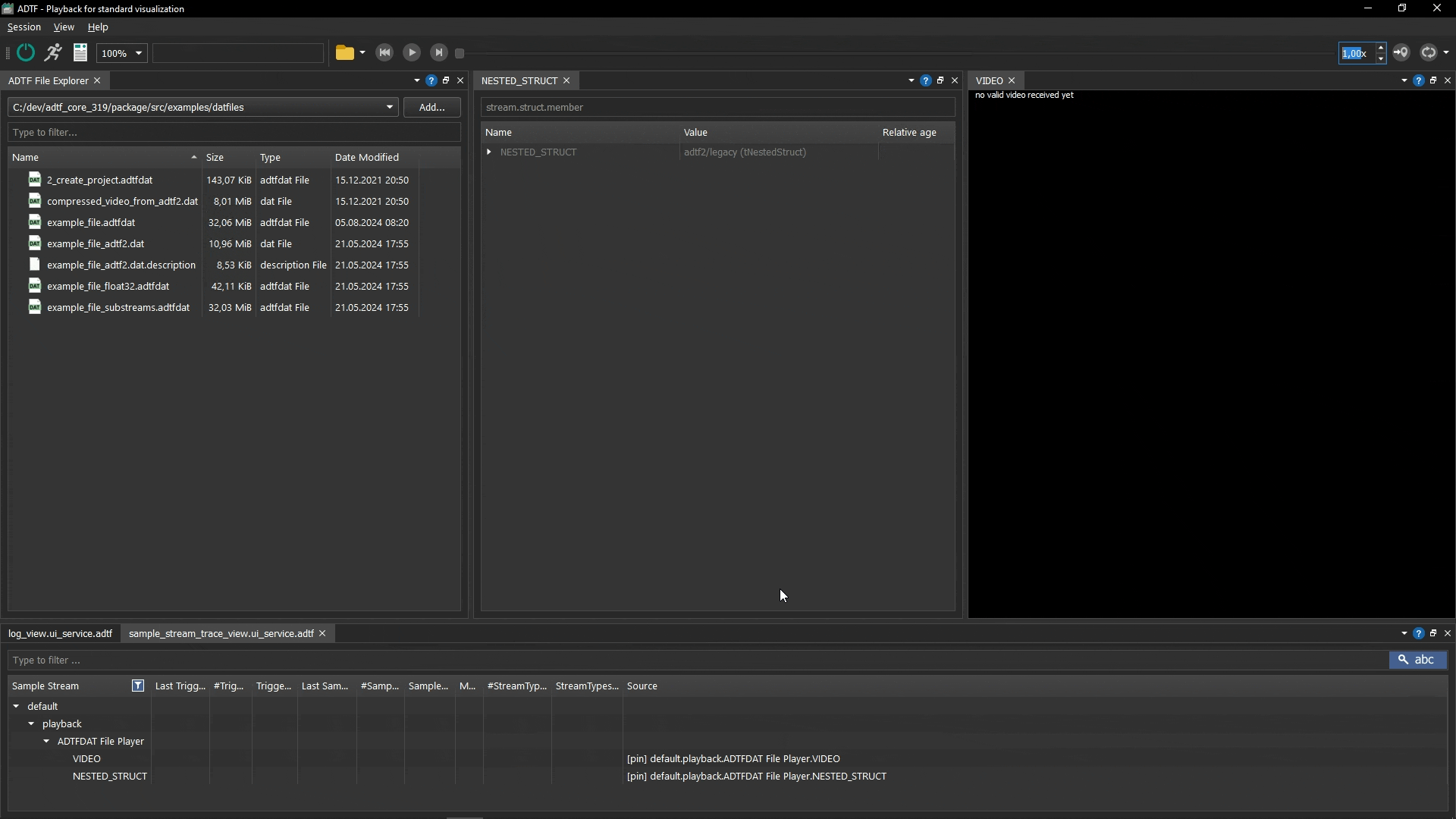The width and height of the screenshot is (1456, 819).
Task: Close the NESTED_STRUCT tab
Action: click(566, 80)
